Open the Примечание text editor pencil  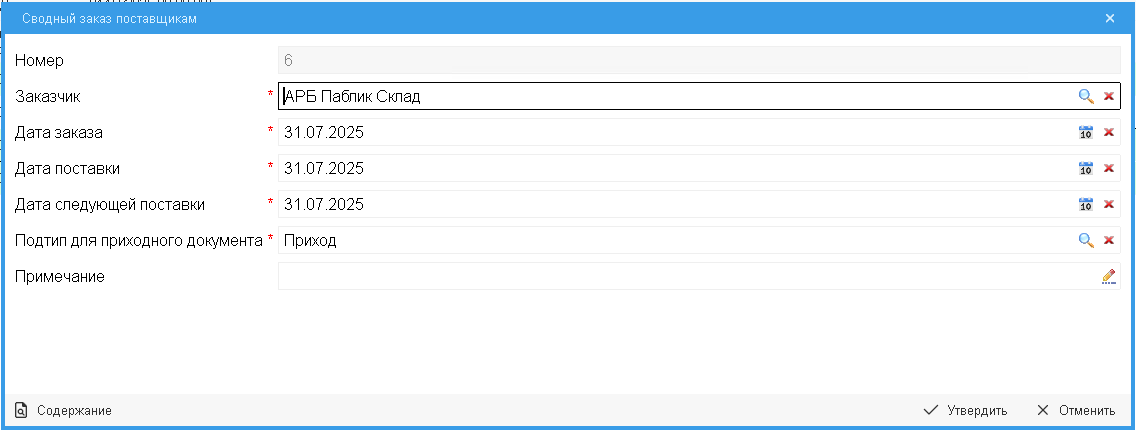[1108, 276]
